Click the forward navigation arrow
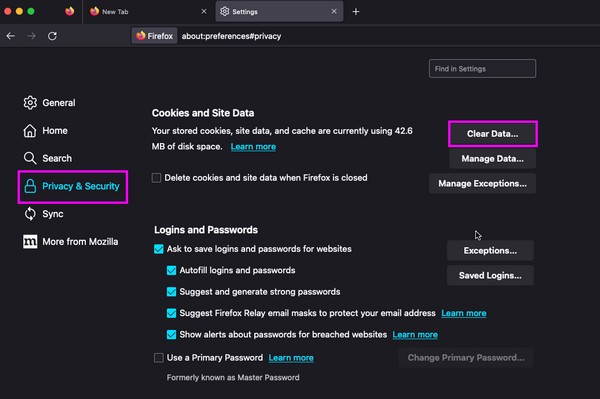600x399 pixels. [x=31, y=36]
